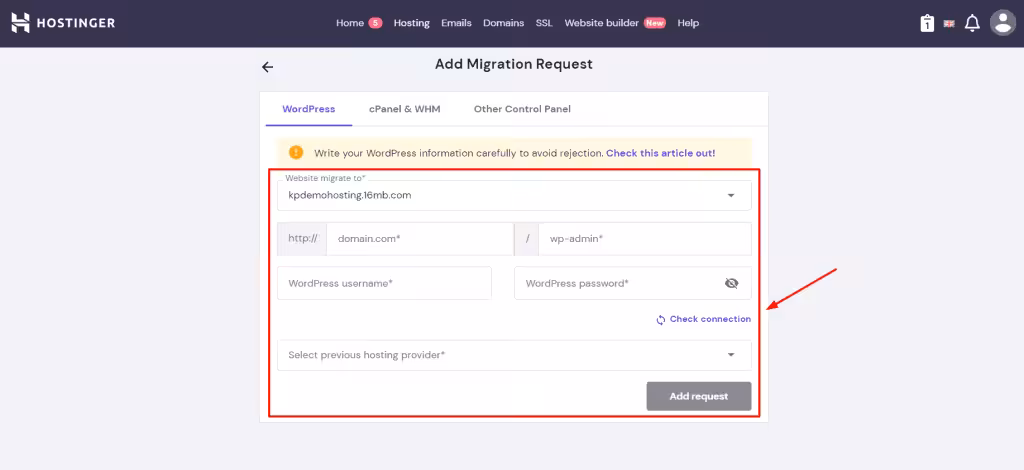The height and width of the screenshot is (470, 1024).
Task: Change language via UK flag icon
Action: coord(949,24)
